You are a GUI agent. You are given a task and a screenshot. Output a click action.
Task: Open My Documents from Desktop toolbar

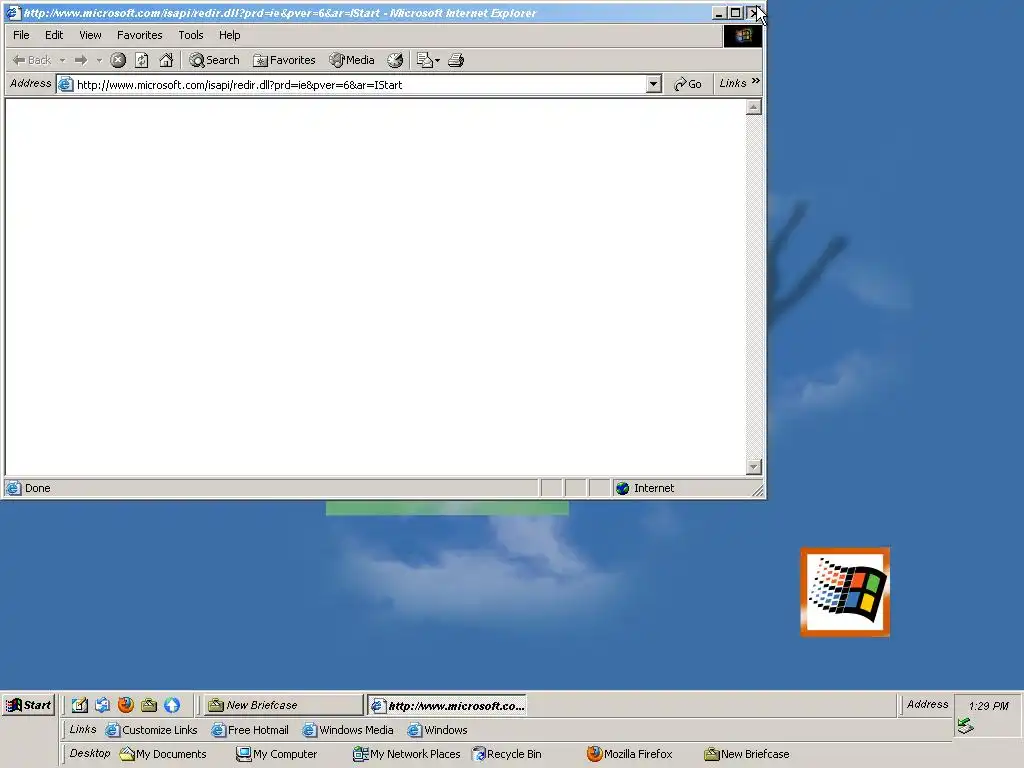[x=163, y=754]
